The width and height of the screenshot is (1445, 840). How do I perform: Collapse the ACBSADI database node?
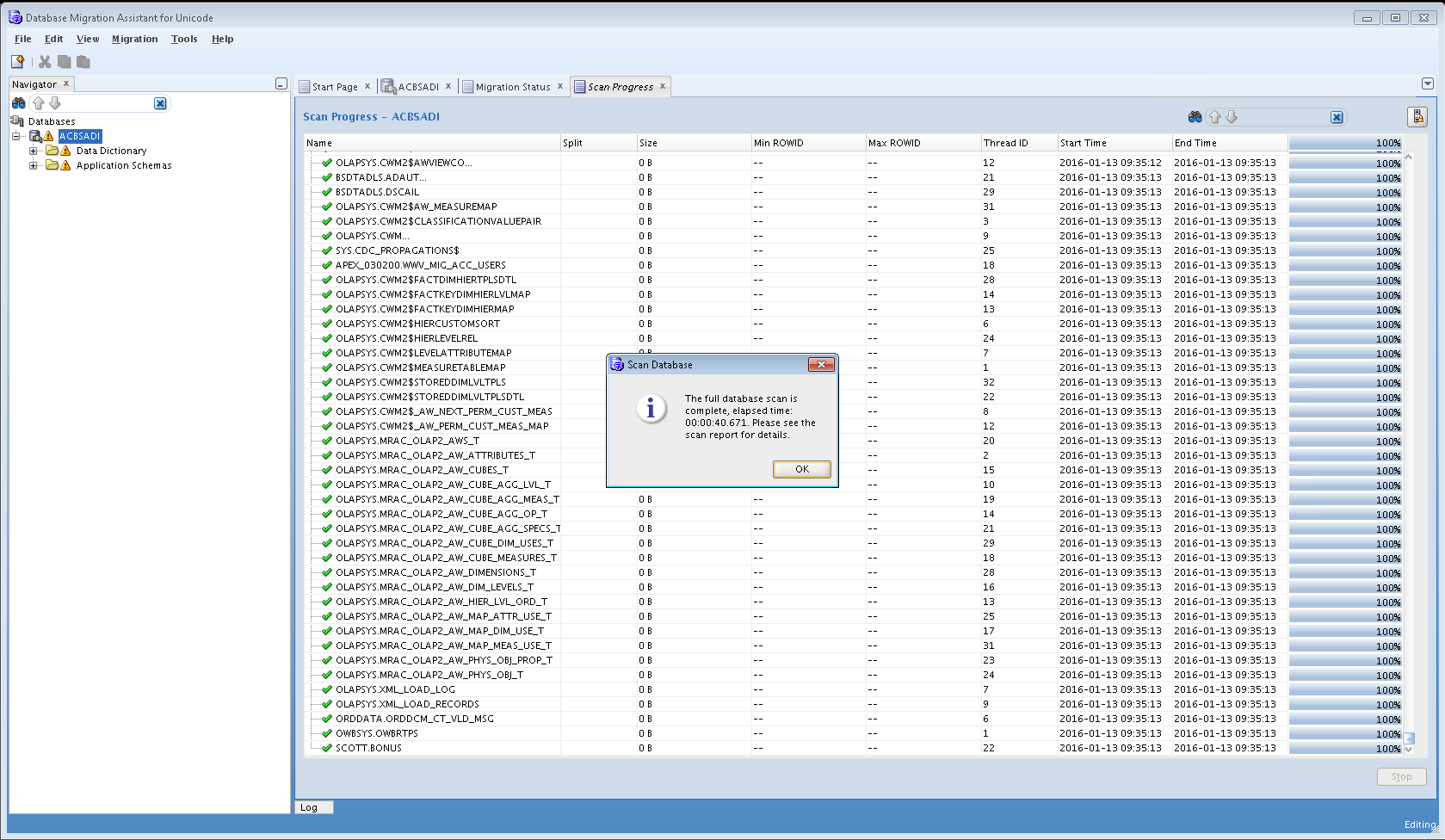point(15,136)
